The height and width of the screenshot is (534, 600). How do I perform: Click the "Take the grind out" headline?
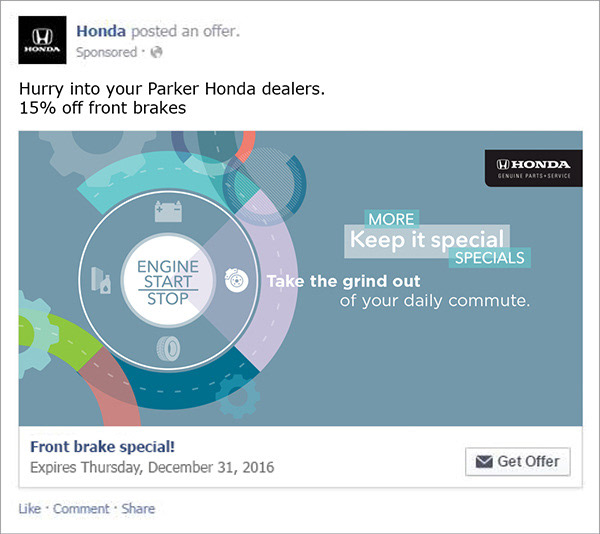[342, 281]
